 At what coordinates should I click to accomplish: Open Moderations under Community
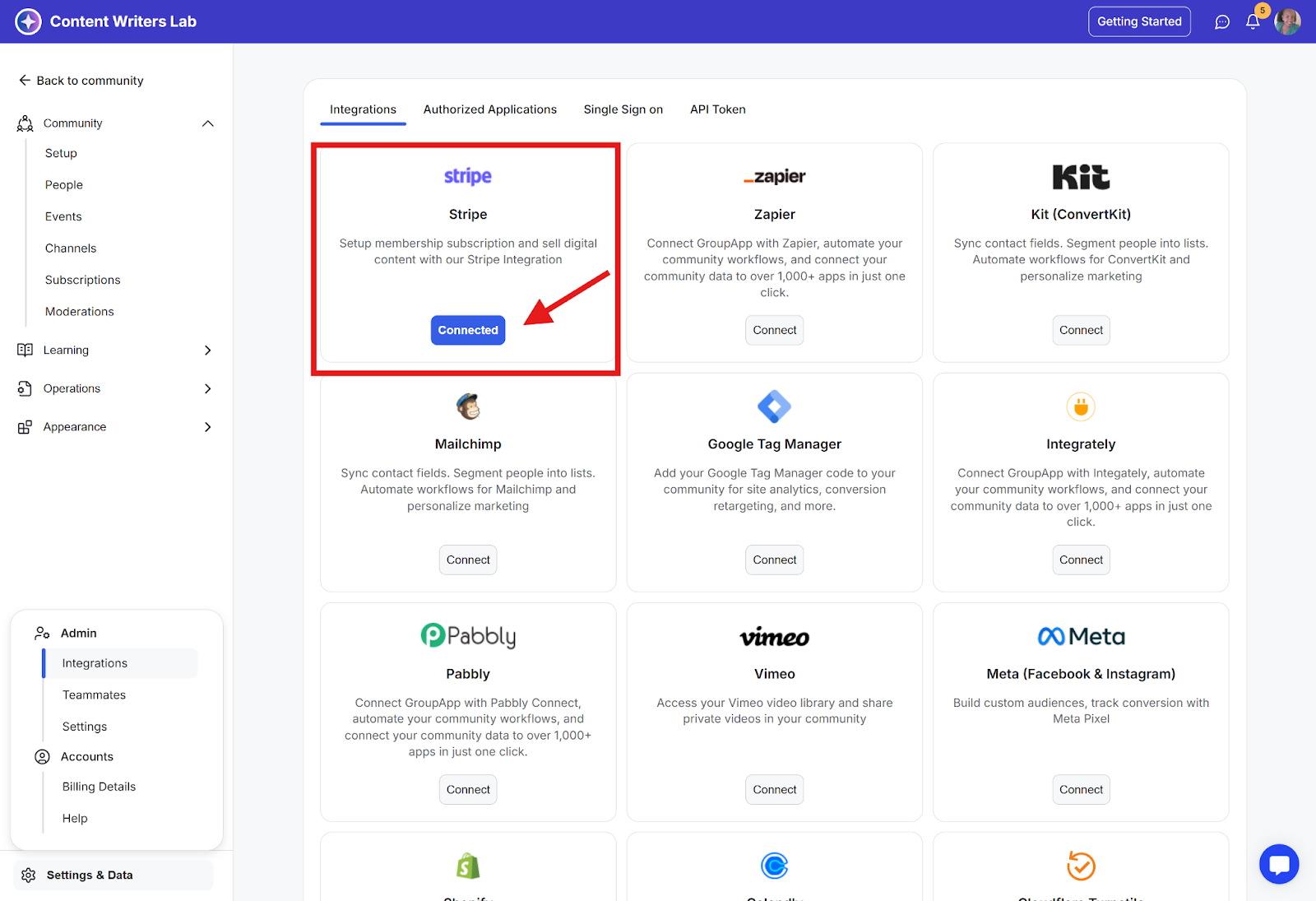click(x=80, y=312)
